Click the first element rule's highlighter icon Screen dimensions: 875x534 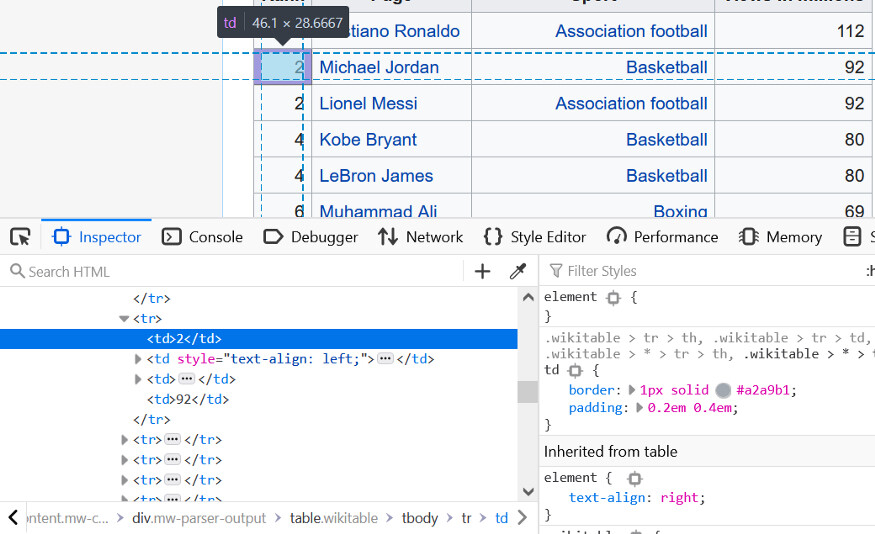(x=614, y=297)
